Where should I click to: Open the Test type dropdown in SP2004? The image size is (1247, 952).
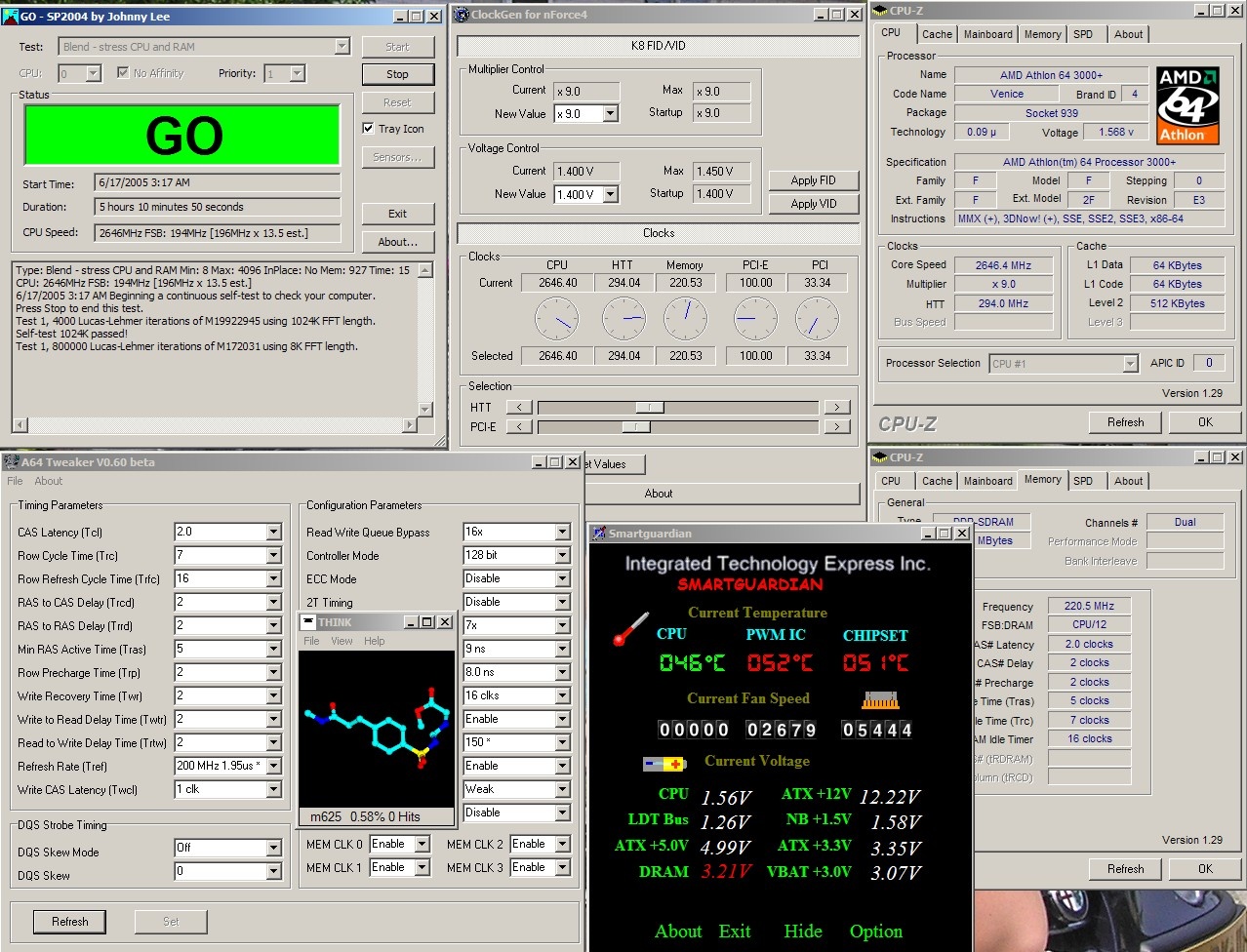coord(342,46)
